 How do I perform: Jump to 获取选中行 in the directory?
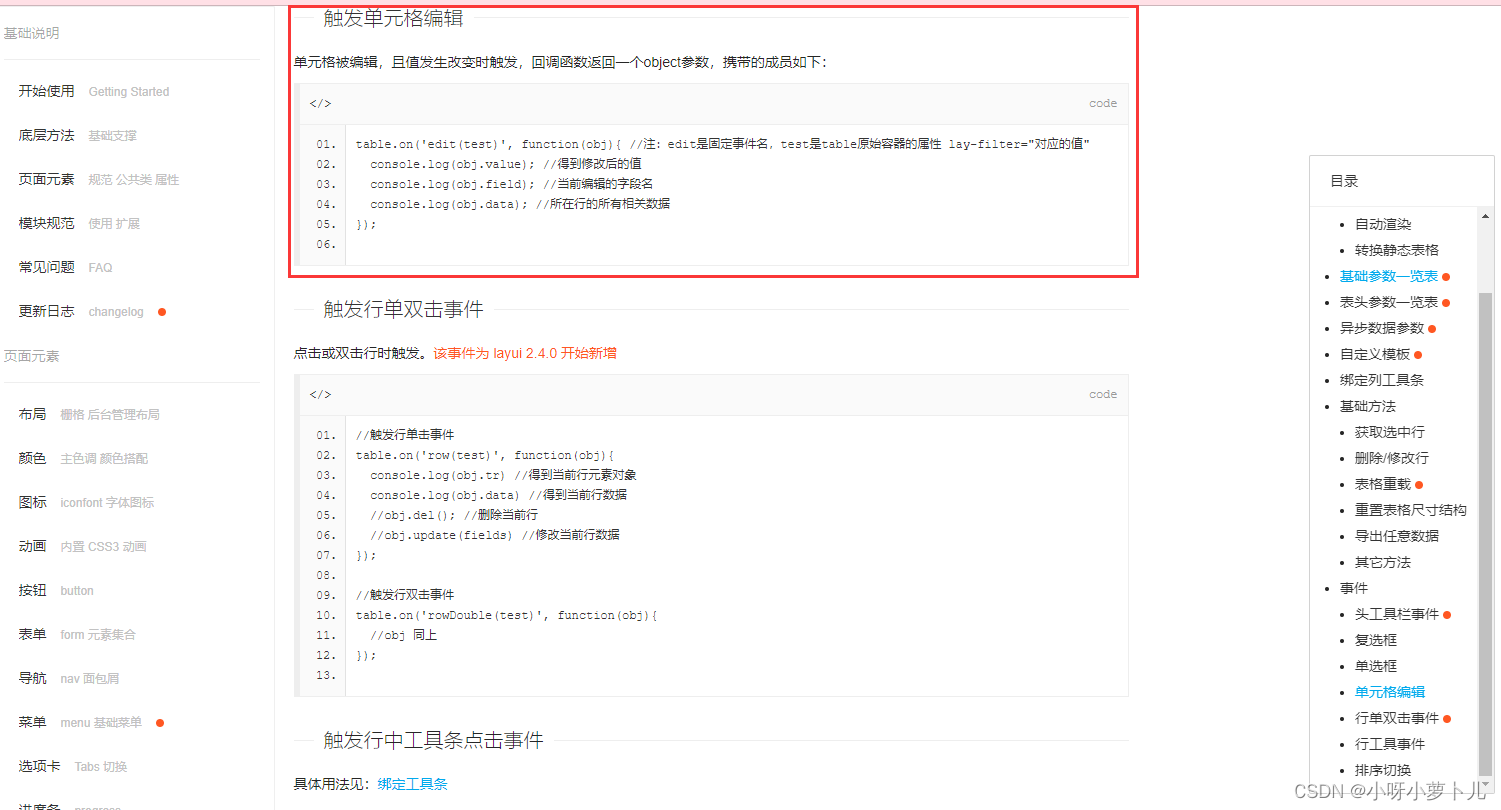point(1390,432)
